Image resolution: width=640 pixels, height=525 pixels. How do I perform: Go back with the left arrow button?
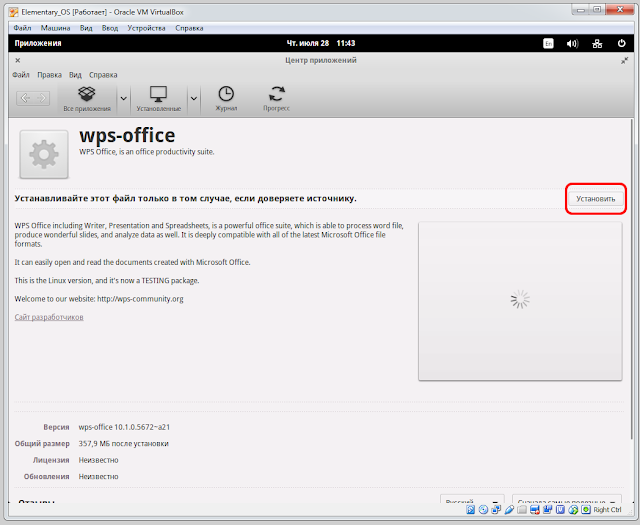(x=25, y=98)
